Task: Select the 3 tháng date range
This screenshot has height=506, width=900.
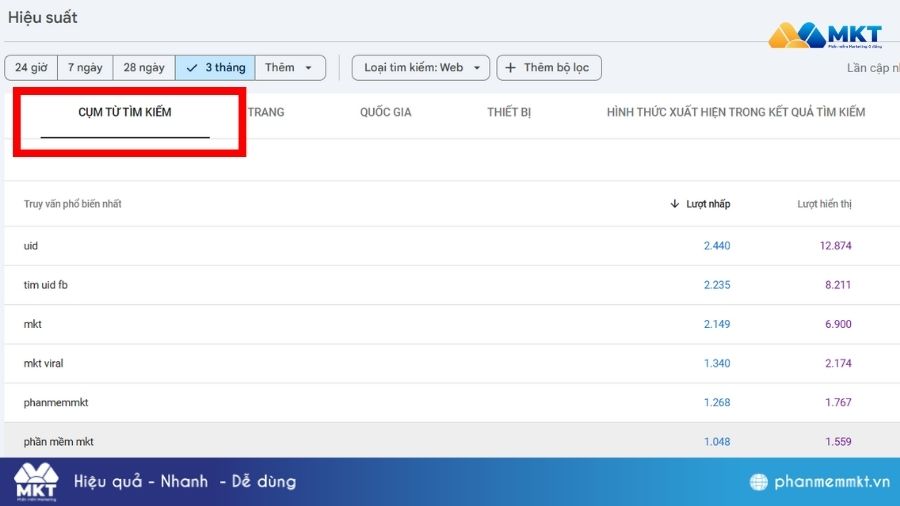Action: pos(215,68)
